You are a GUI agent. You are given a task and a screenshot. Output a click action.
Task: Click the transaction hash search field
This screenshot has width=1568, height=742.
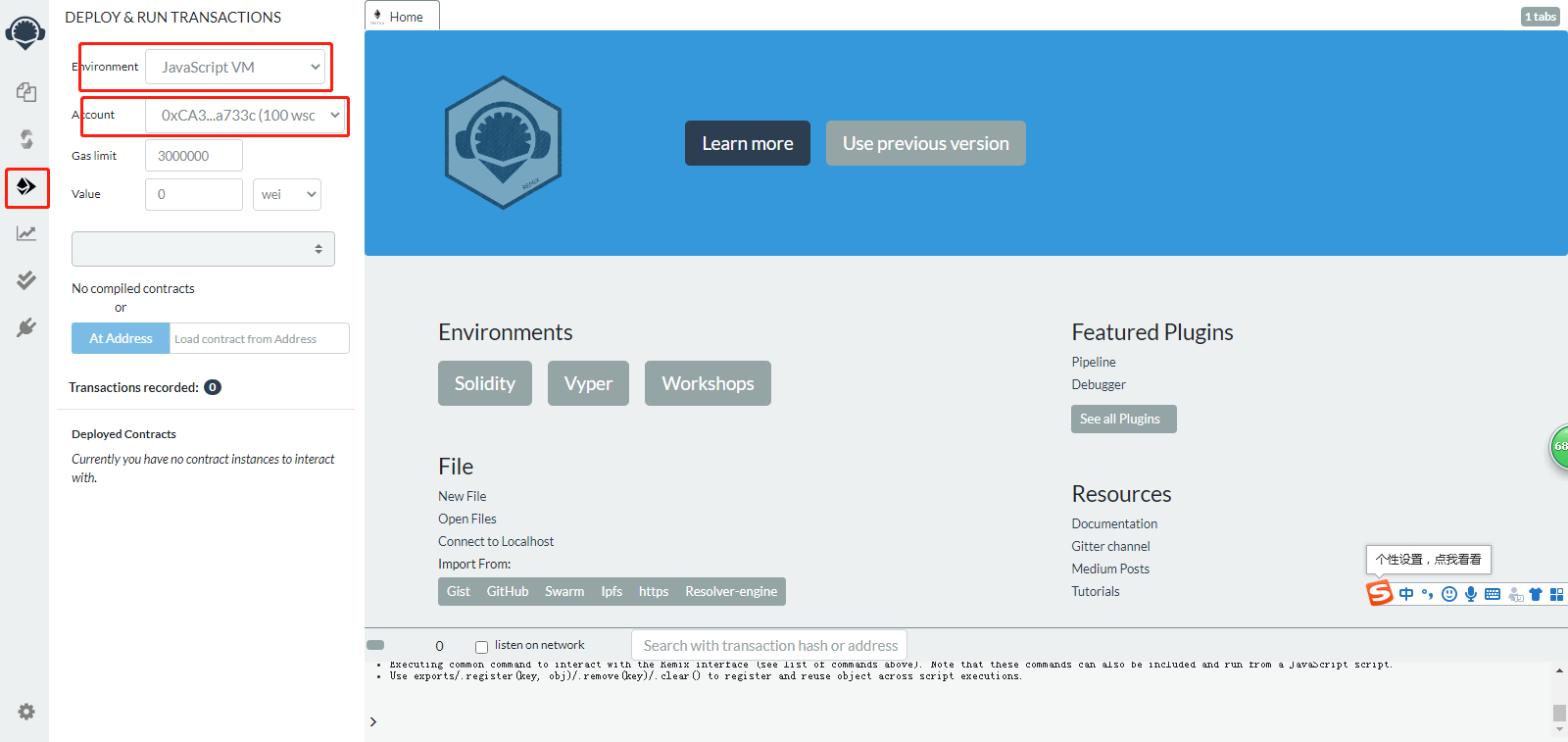[x=769, y=646]
